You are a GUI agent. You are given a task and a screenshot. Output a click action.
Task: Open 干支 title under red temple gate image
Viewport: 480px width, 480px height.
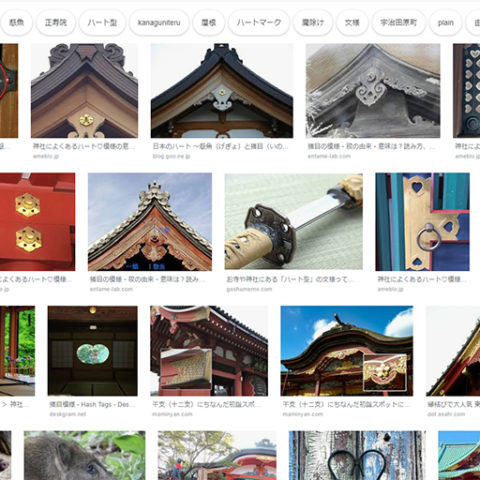(x=206, y=404)
